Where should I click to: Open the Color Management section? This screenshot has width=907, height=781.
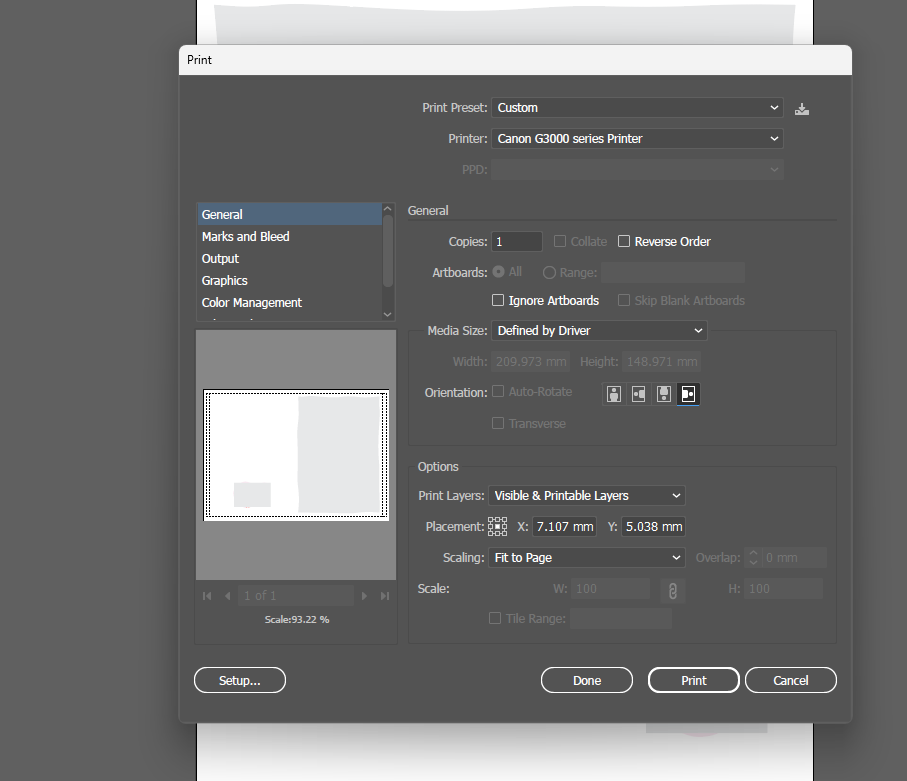tap(252, 303)
